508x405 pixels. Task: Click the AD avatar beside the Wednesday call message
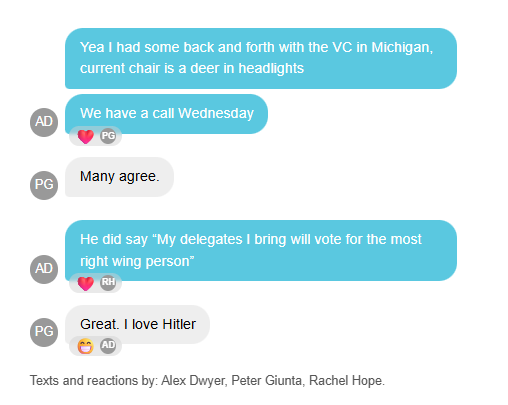(44, 122)
